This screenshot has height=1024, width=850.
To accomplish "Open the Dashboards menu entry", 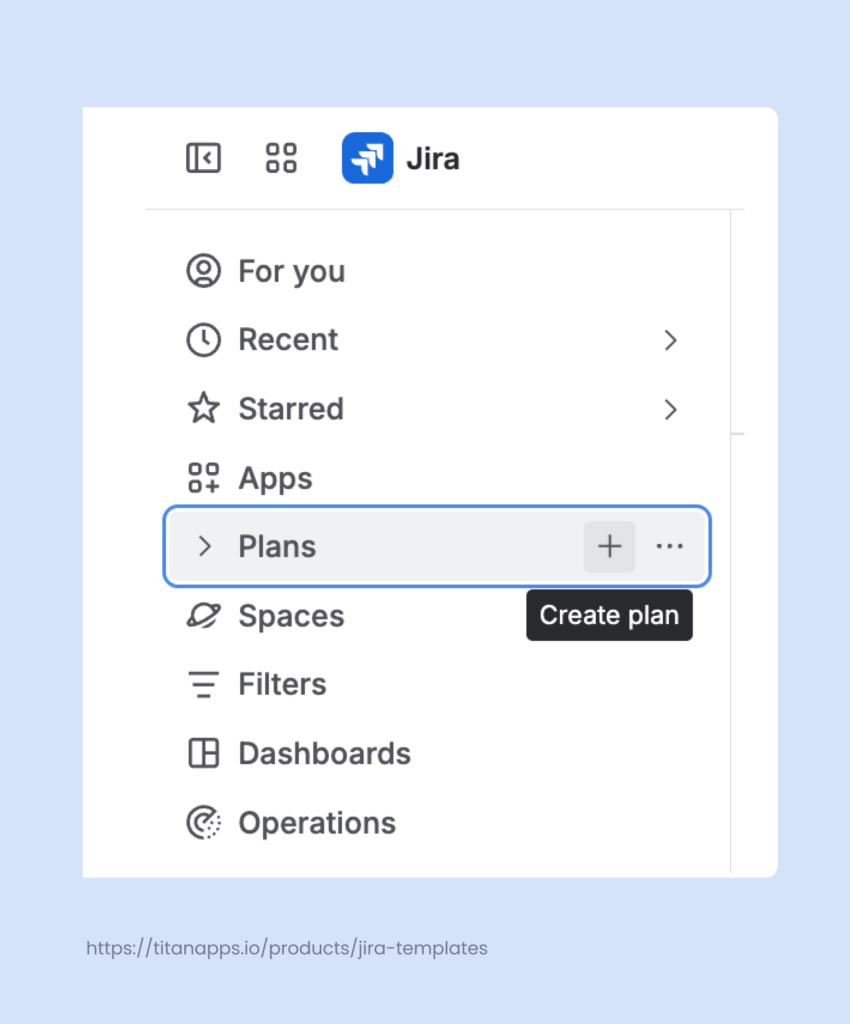I will 324,753.
